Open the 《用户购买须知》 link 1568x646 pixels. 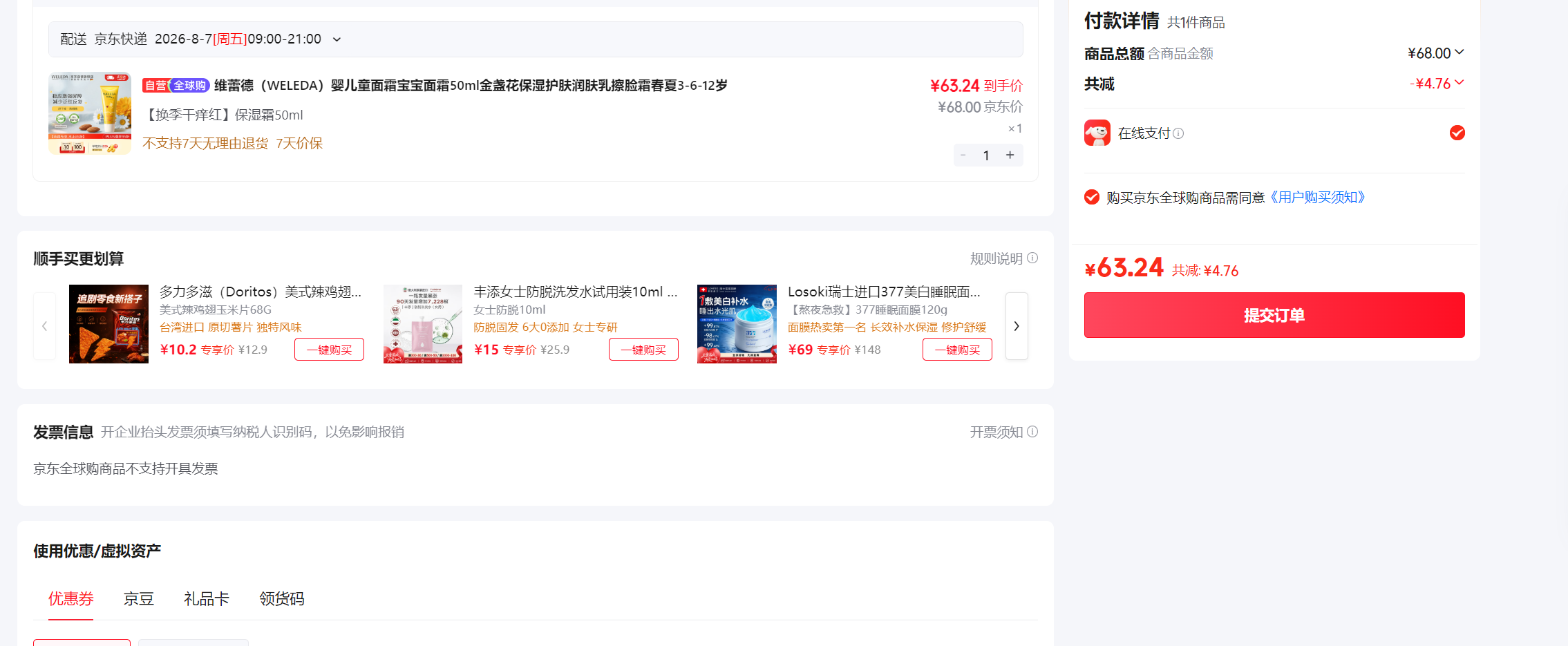pos(1317,198)
